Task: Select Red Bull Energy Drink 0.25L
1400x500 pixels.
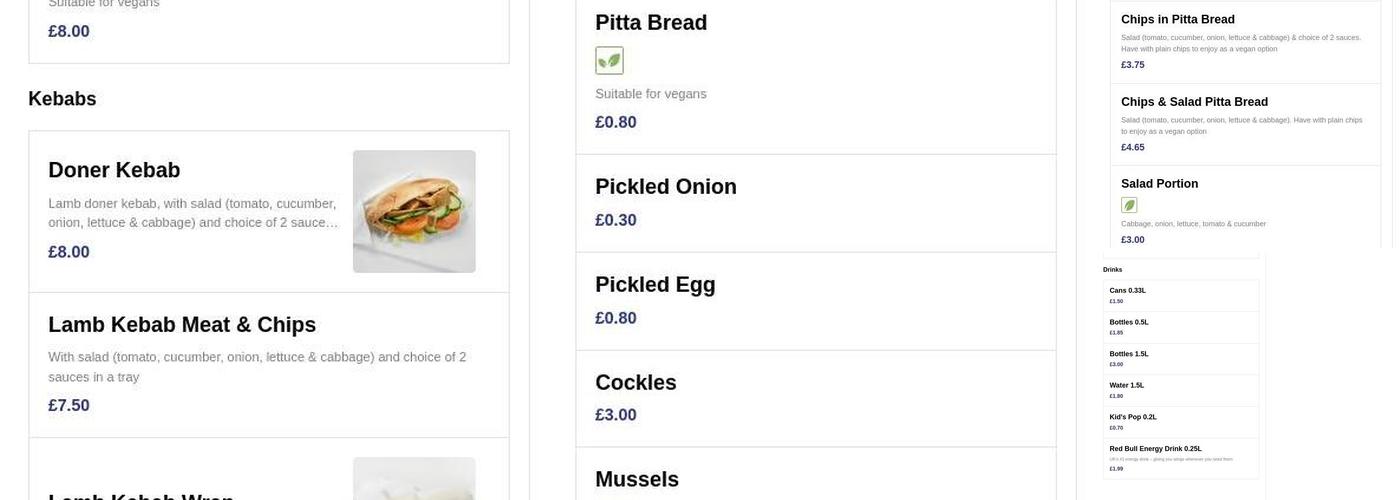Action: pos(1155,449)
